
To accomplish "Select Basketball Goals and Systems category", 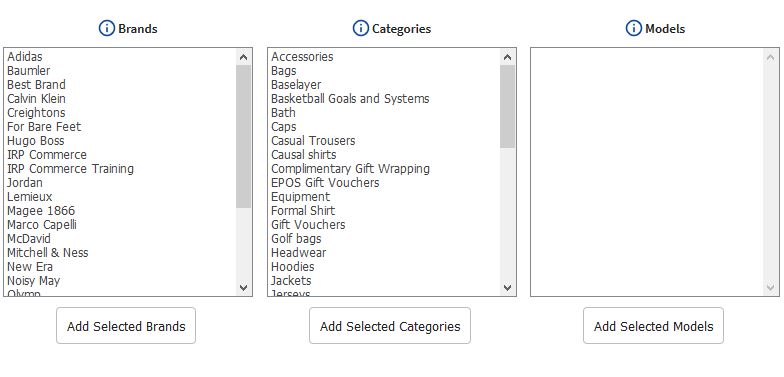I will coord(350,99).
